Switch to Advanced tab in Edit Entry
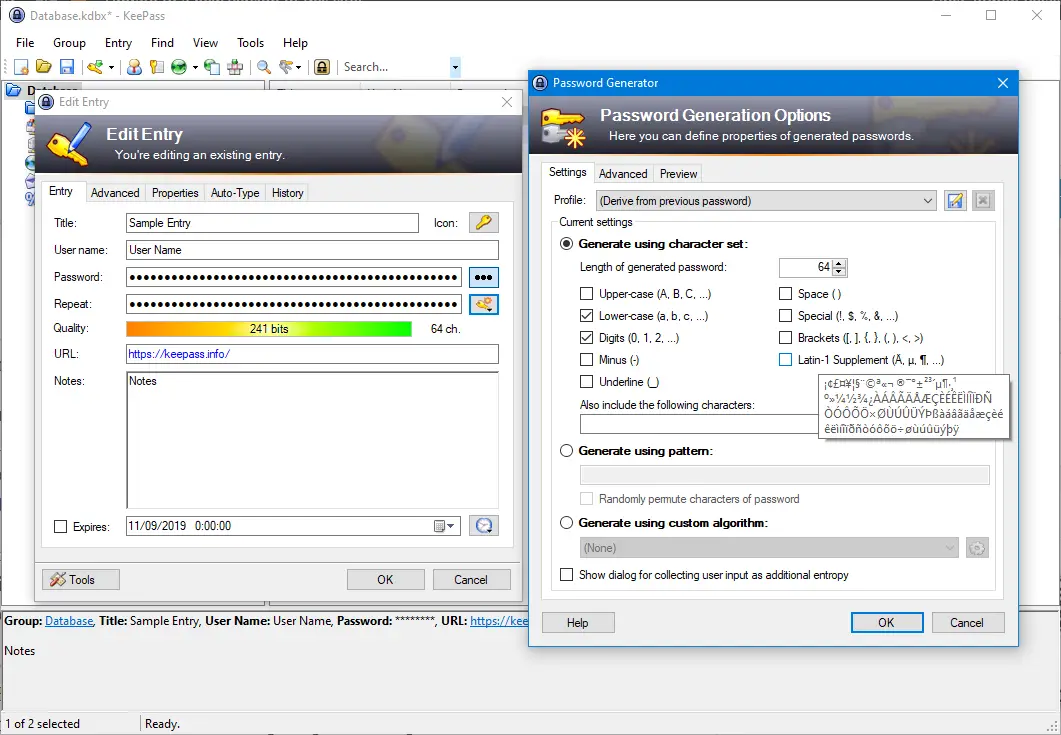This screenshot has width=1061, height=735. pyautogui.click(x=115, y=193)
